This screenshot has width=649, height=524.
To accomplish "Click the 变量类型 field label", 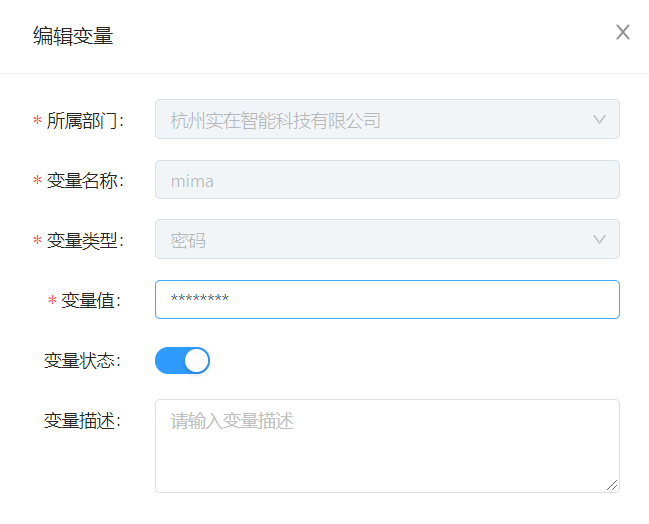I will click(x=84, y=240).
